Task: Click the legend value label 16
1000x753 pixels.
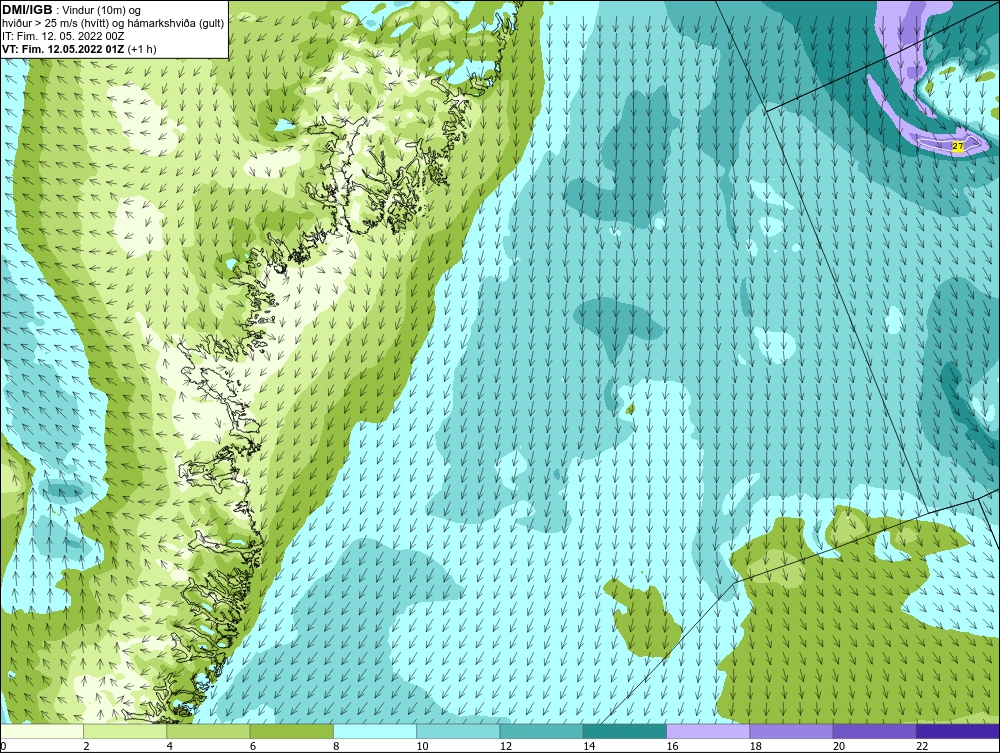Action: [x=672, y=747]
